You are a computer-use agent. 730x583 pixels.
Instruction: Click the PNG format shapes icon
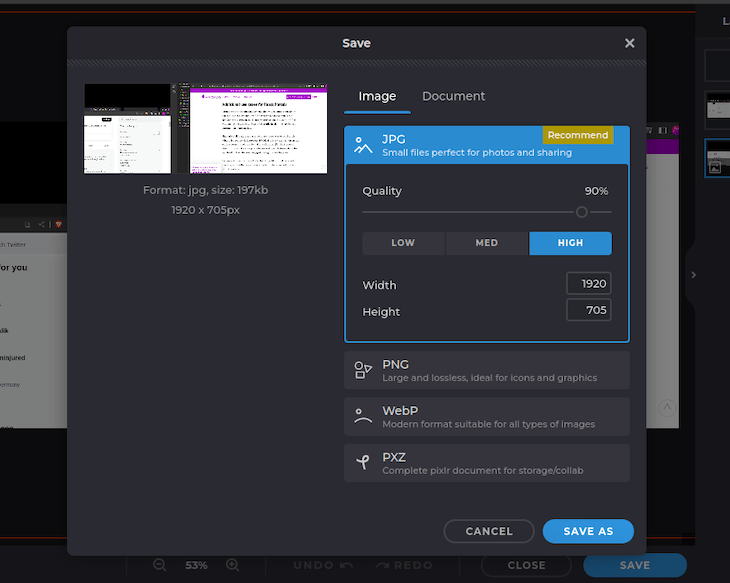pos(363,370)
